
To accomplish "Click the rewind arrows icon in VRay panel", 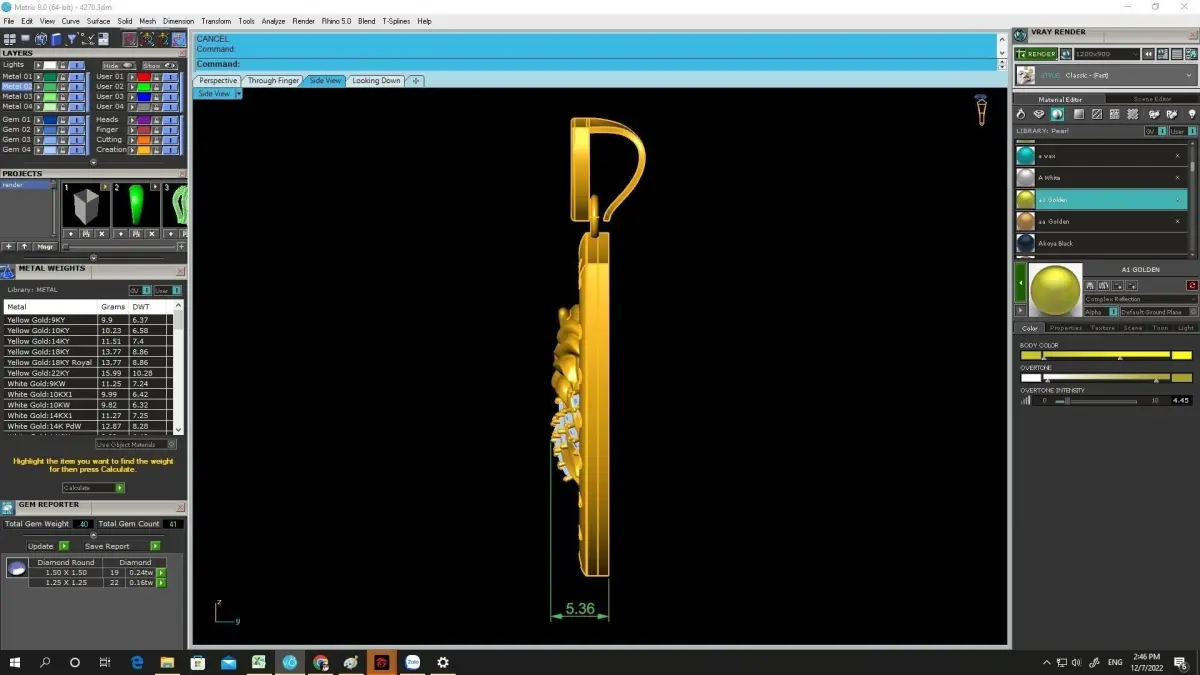I will pyautogui.click(x=1148, y=54).
